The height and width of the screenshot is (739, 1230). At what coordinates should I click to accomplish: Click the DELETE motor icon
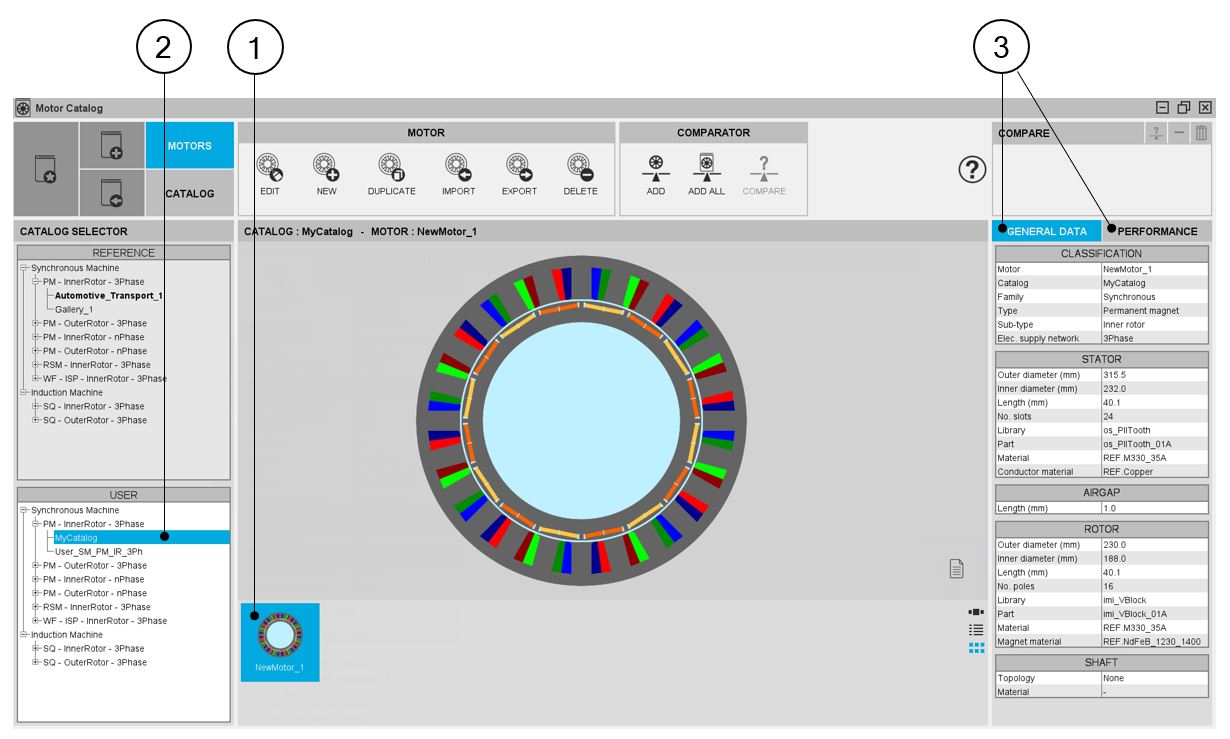(x=580, y=167)
